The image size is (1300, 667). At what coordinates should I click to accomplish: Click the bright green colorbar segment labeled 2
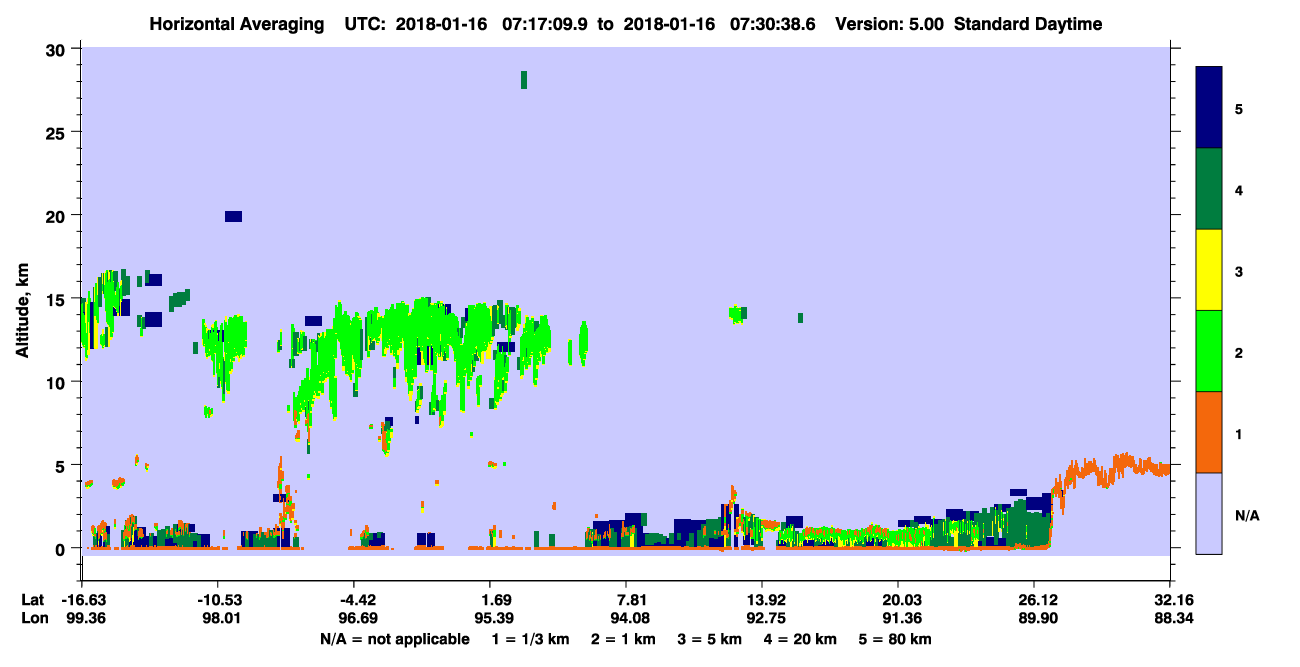pyautogui.click(x=1209, y=351)
